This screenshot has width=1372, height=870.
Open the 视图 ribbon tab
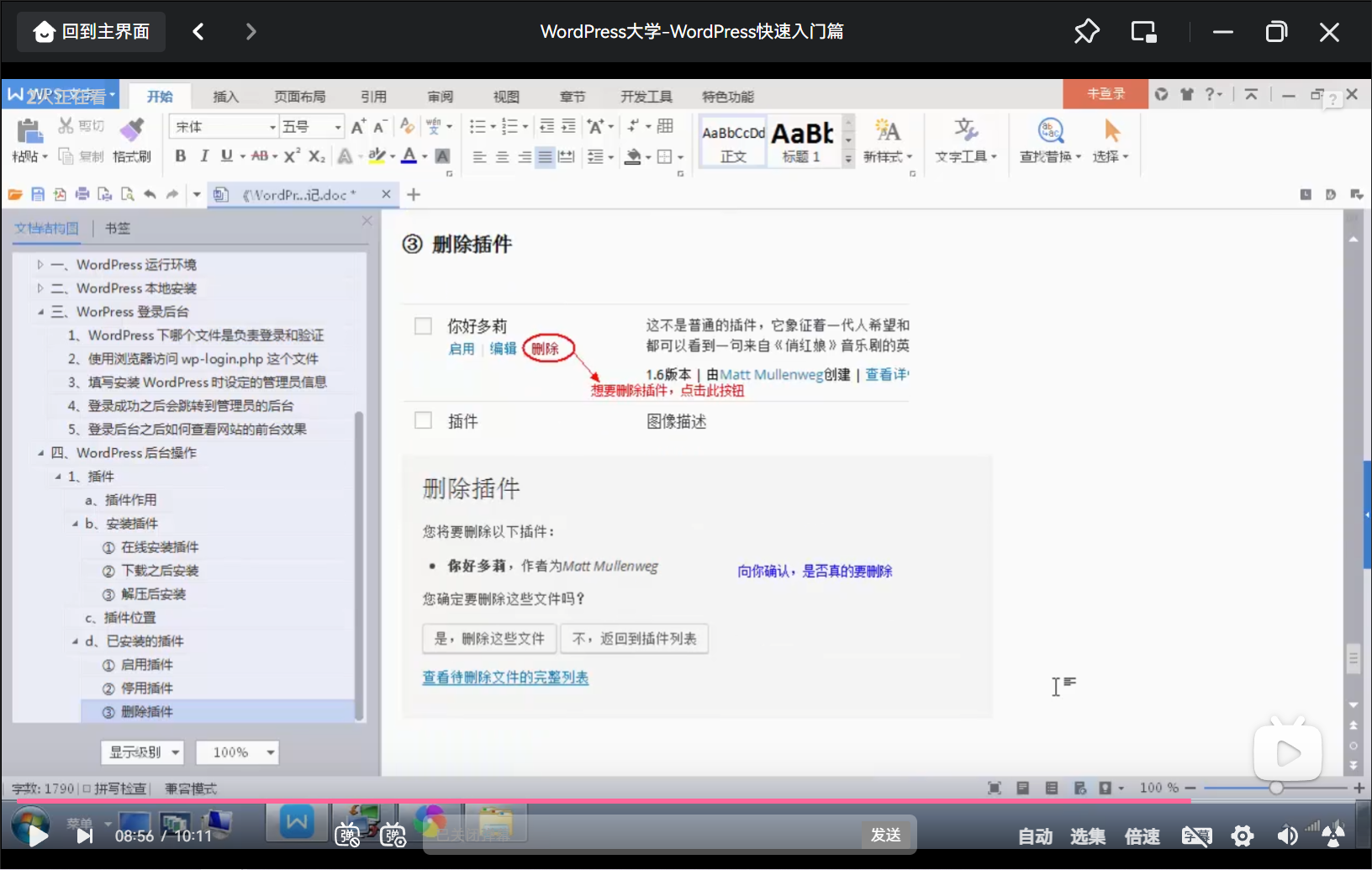pos(506,97)
